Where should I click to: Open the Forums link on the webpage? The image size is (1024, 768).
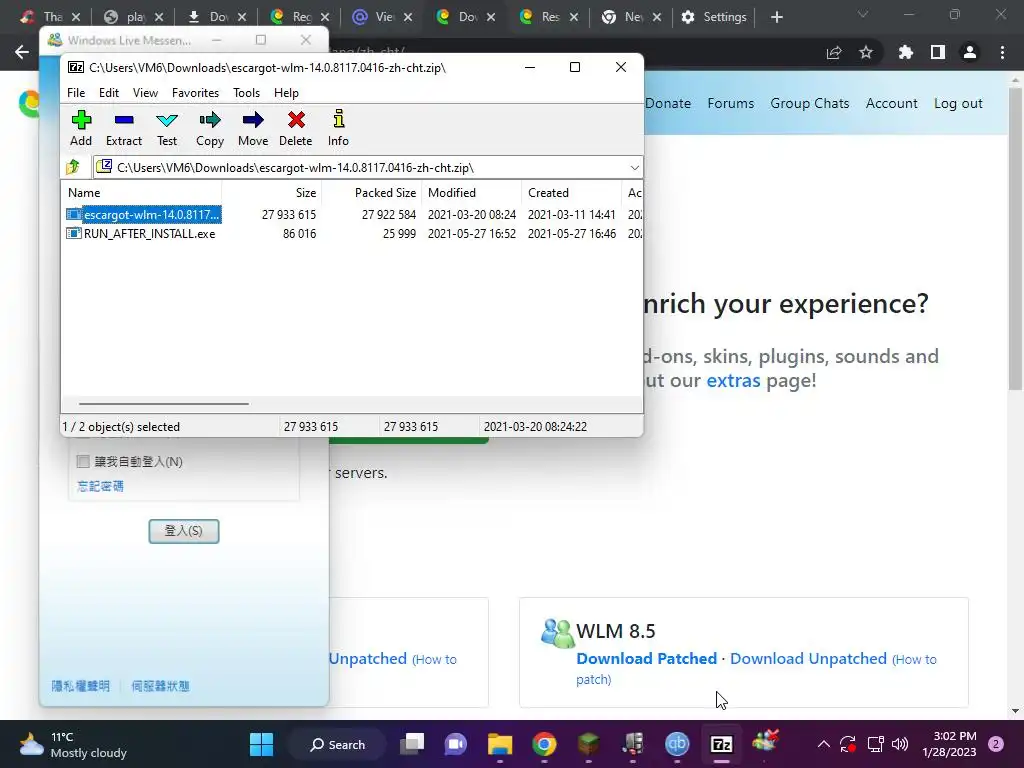click(731, 103)
